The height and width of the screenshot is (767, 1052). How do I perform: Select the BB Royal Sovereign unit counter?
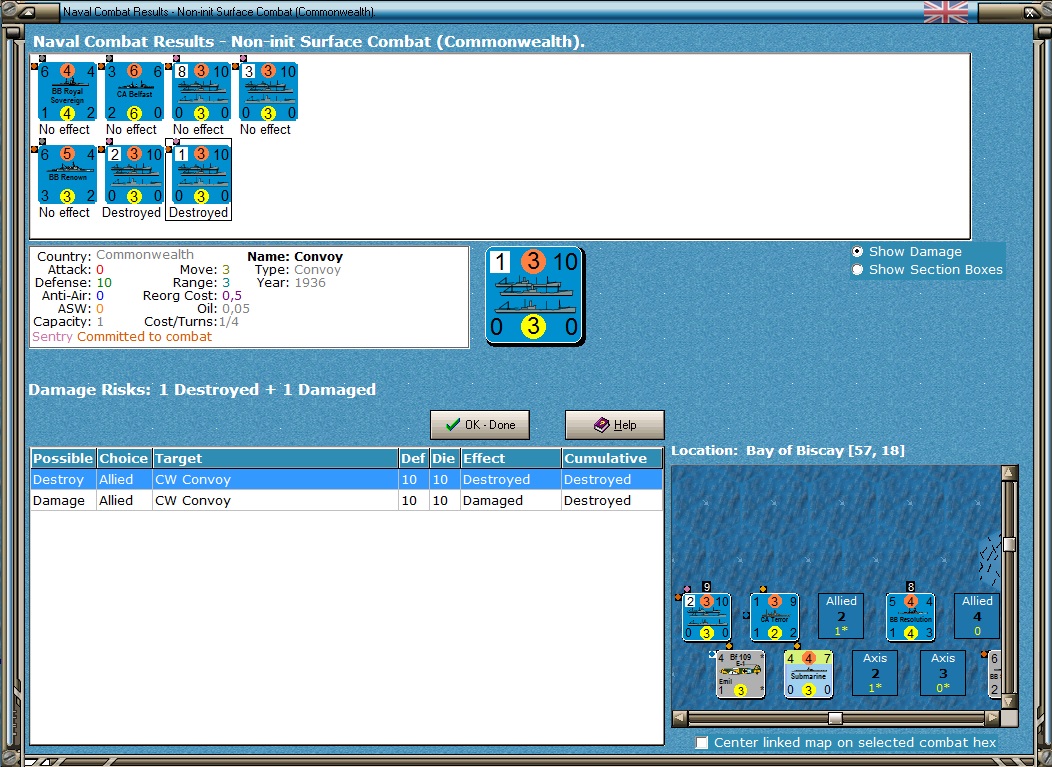(x=67, y=92)
